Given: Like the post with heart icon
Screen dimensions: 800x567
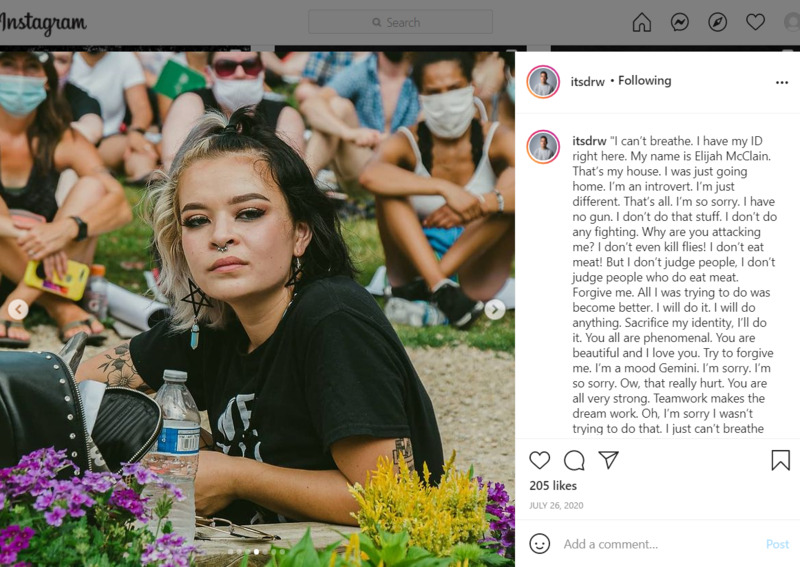Looking at the screenshot, I should pos(539,460).
